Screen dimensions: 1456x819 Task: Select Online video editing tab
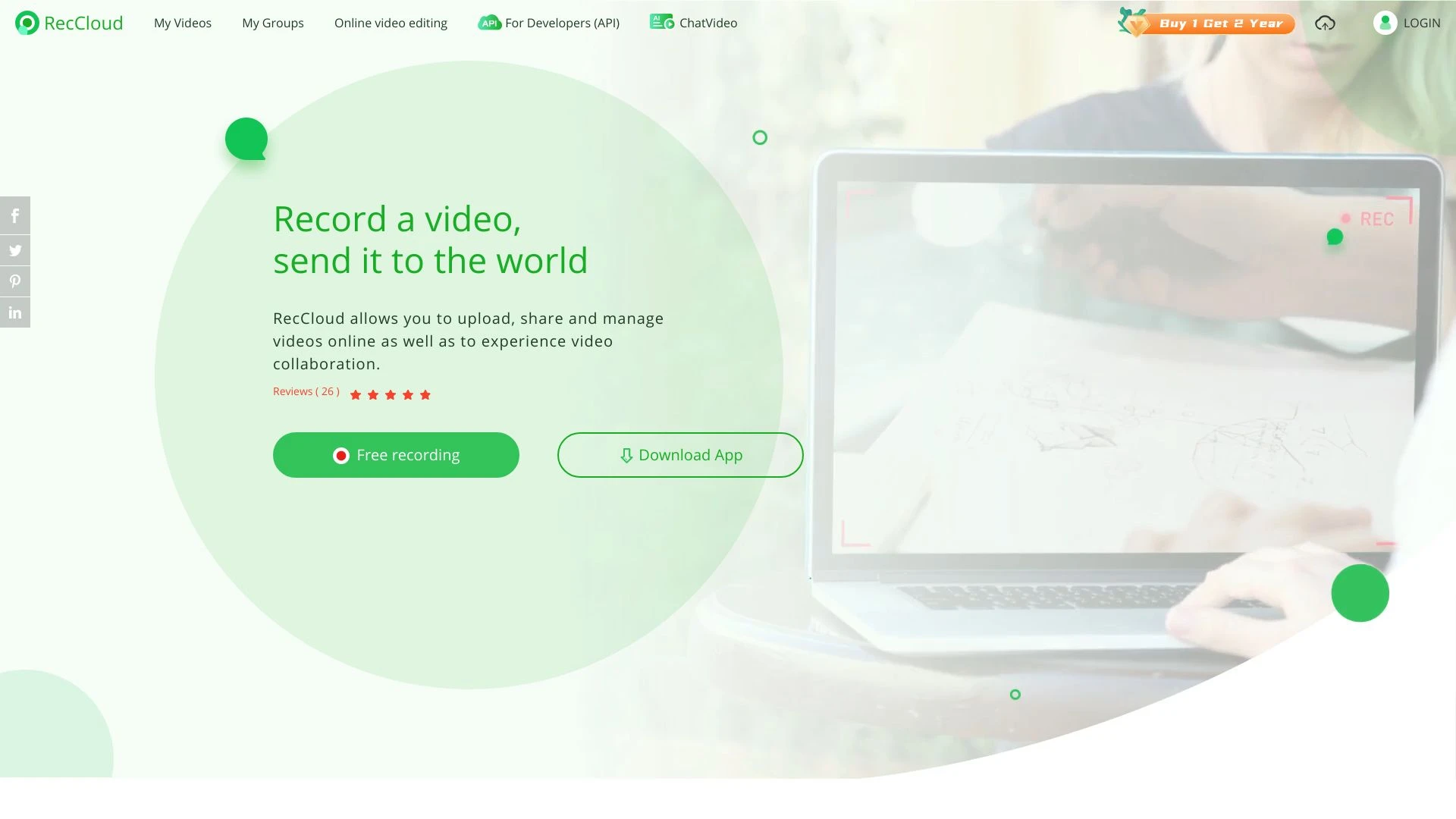point(390,22)
